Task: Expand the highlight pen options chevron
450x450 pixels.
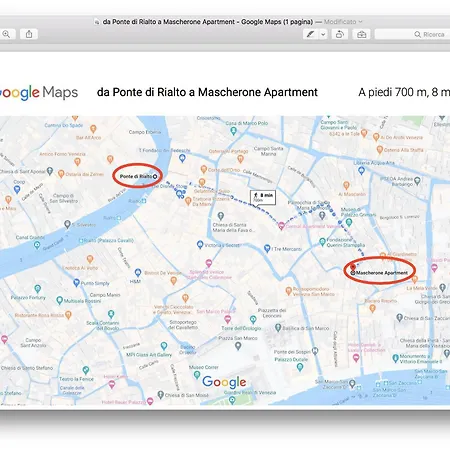Action: point(323,34)
